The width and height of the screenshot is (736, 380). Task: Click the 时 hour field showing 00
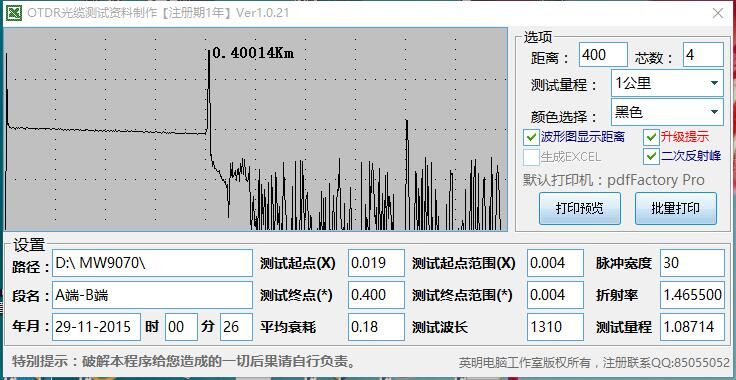(x=181, y=327)
